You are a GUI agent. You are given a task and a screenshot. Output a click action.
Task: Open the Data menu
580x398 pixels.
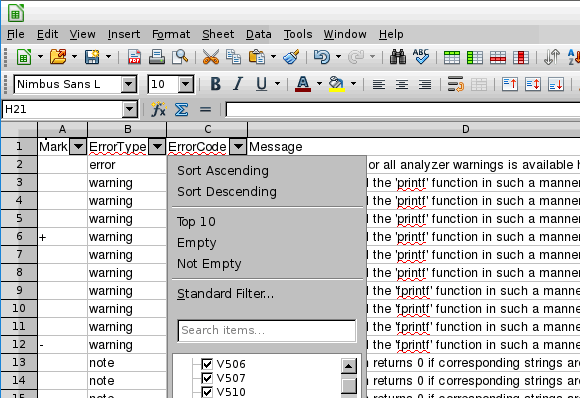259,34
